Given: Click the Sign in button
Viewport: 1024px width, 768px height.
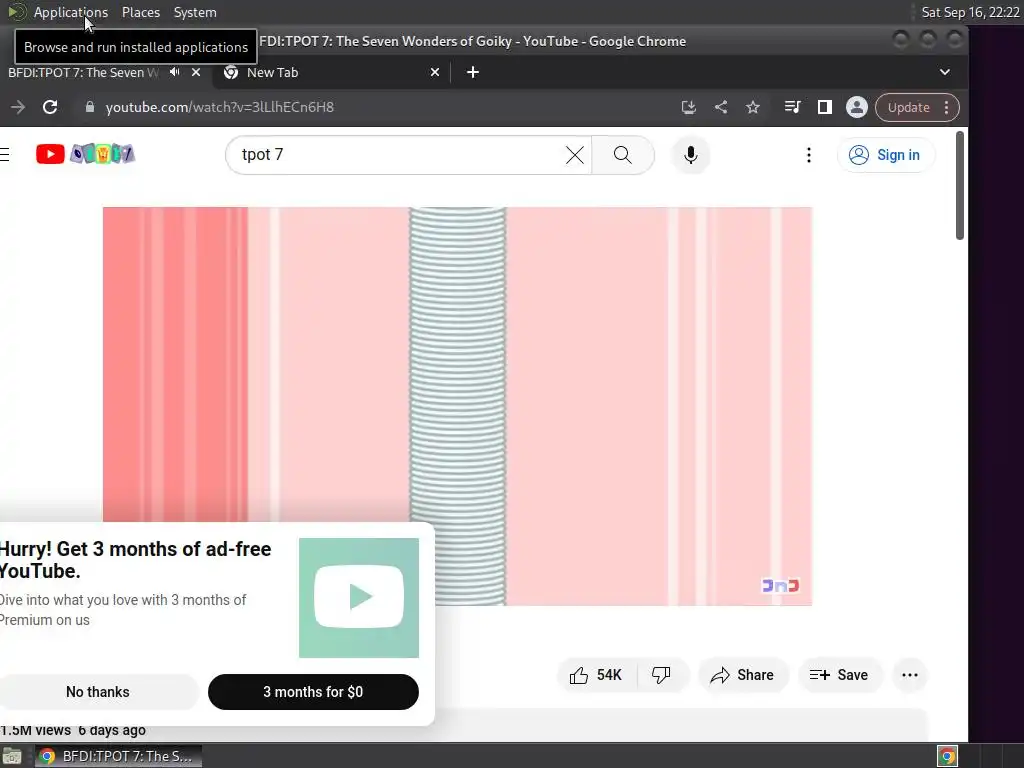Looking at the screenshot, I should click(x=885, y=155).
